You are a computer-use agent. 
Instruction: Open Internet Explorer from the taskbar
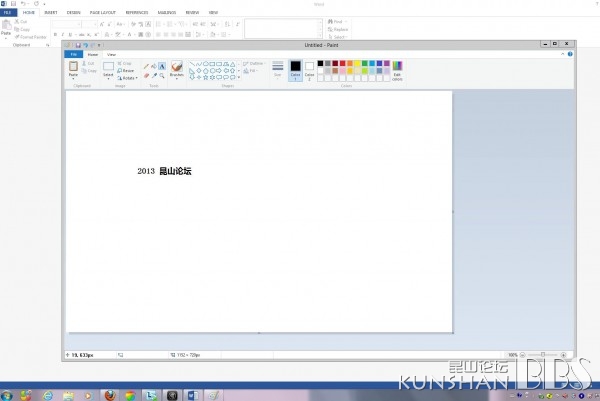point(48,395)
